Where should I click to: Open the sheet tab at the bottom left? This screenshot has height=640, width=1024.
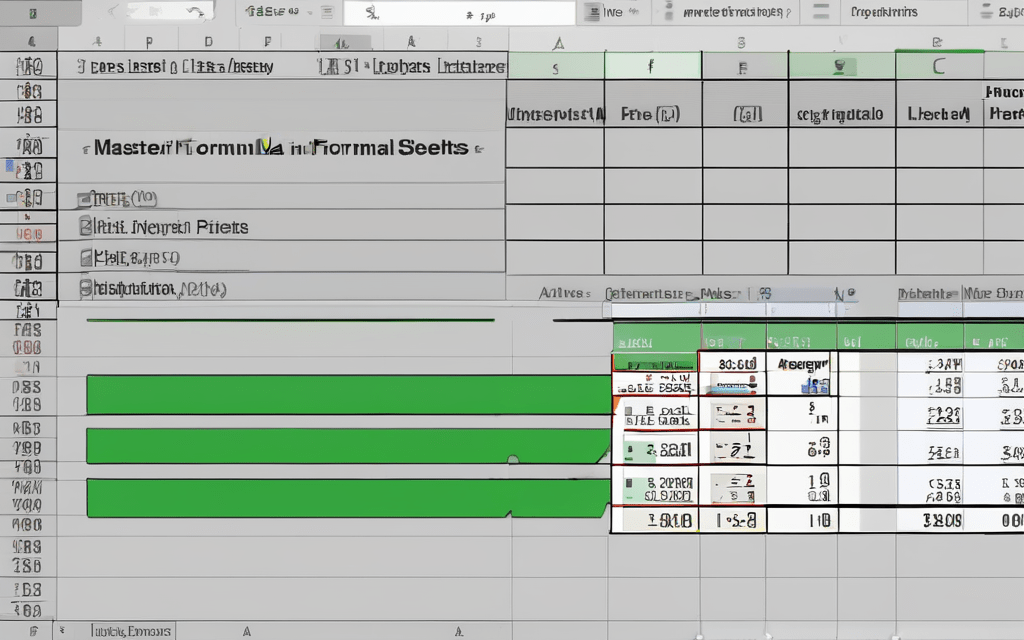(x=130, y=630)
